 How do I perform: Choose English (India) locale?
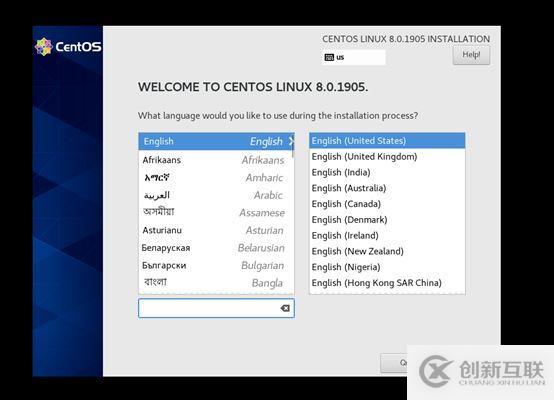click(x=387, y=172)
